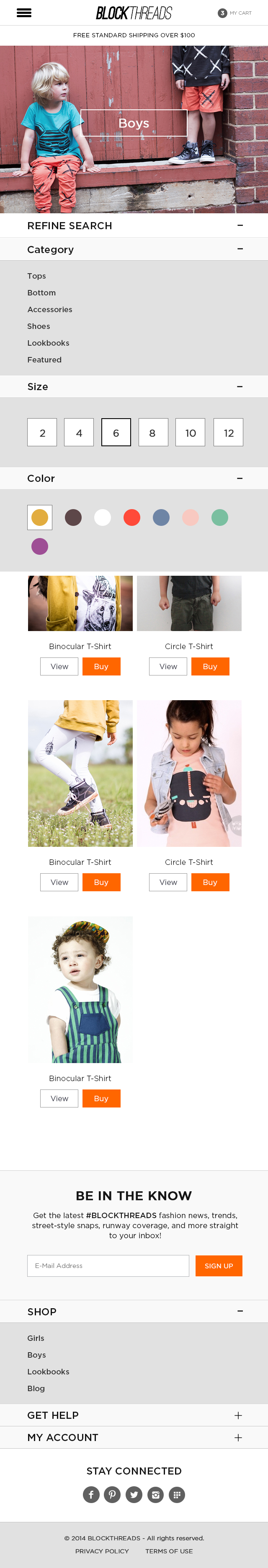This screenshot has width=268, height=1568.
Task: Open the hamburger menu icon
Action: [x=24, y=13]
